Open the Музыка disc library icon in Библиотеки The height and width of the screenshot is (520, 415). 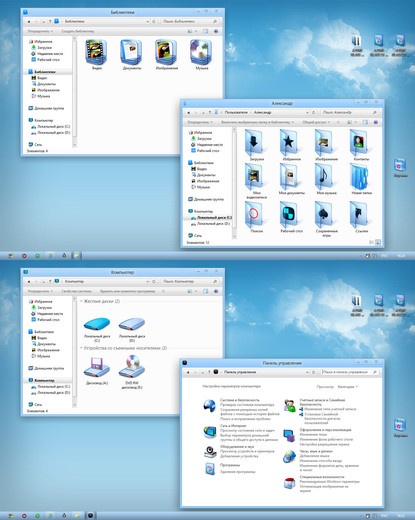pos(201,52)
